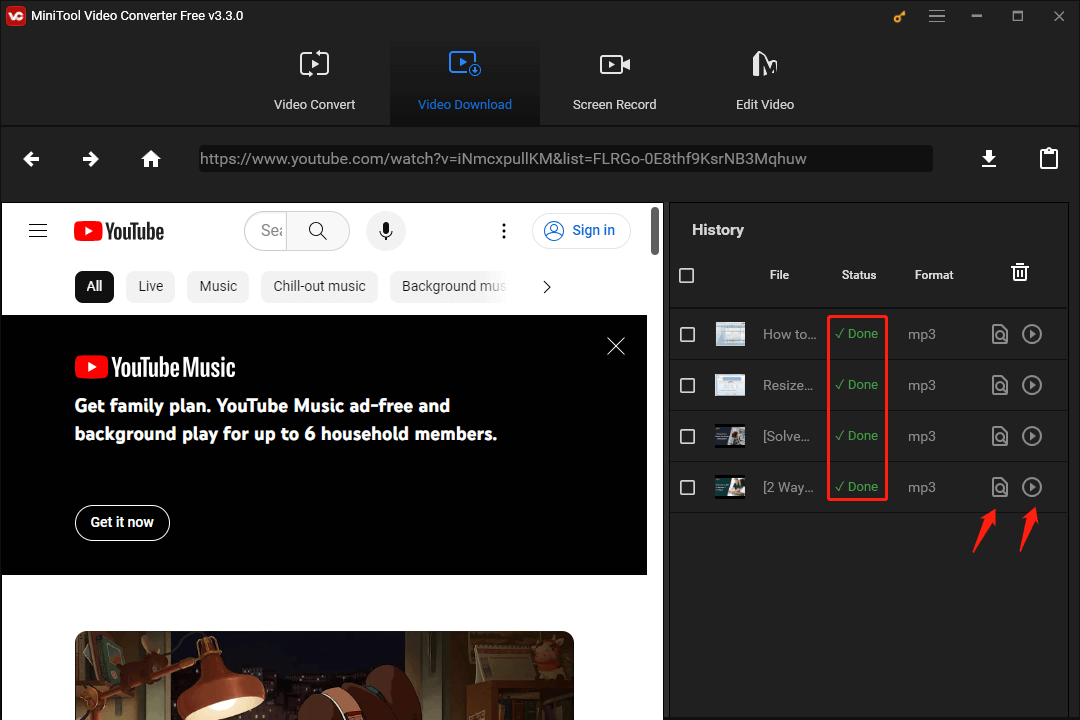
Task: Click the home icon
Action: [x=151, y=159]
